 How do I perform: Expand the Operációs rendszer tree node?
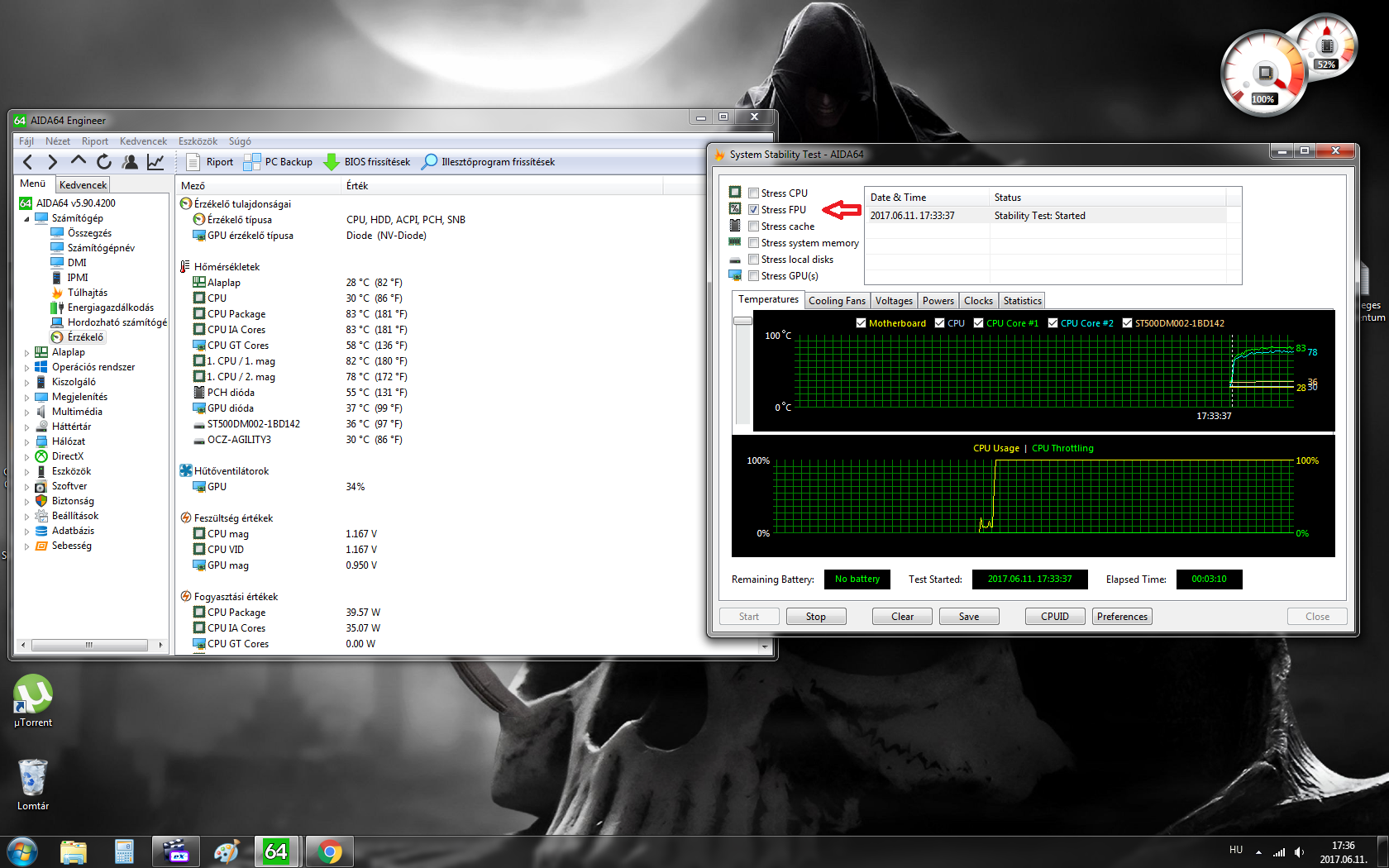[26, 368]
